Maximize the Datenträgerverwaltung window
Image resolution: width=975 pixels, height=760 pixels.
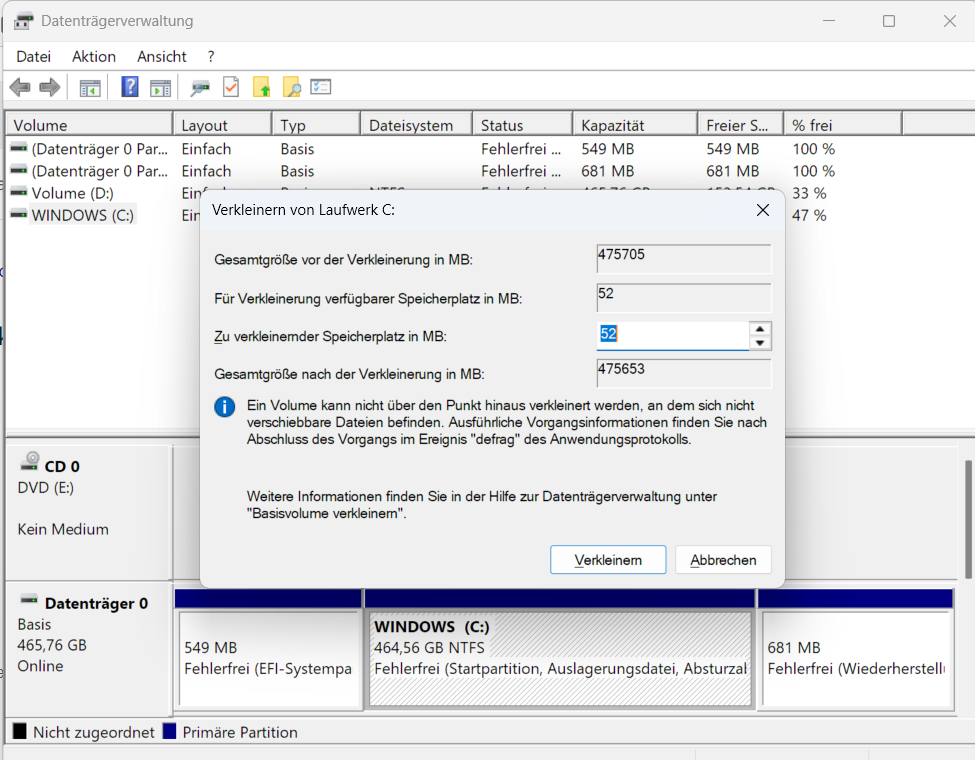coord(889,21)
